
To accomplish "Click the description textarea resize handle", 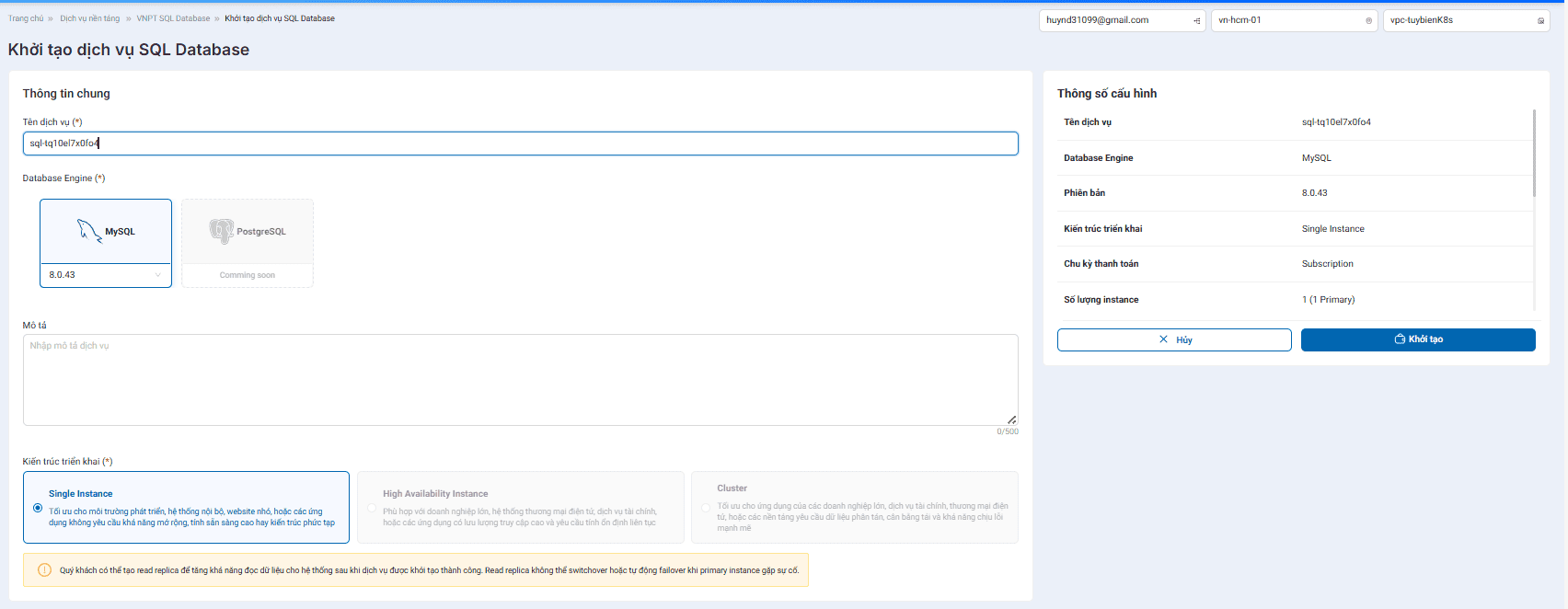I will pyautogui.click(x=1012, y=419).
